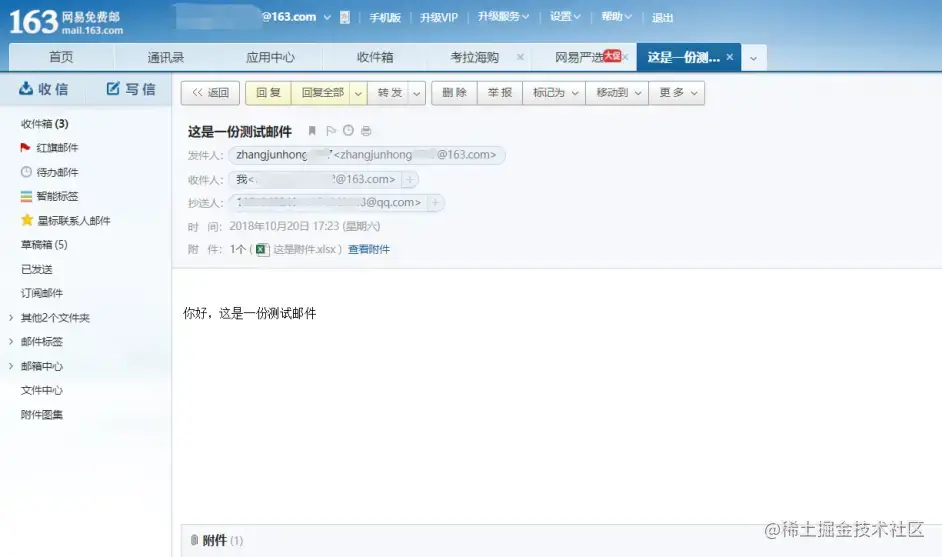Flag this email with the flag icon
The height and width of the screenshot is (557, 942).
coord(330,131)
